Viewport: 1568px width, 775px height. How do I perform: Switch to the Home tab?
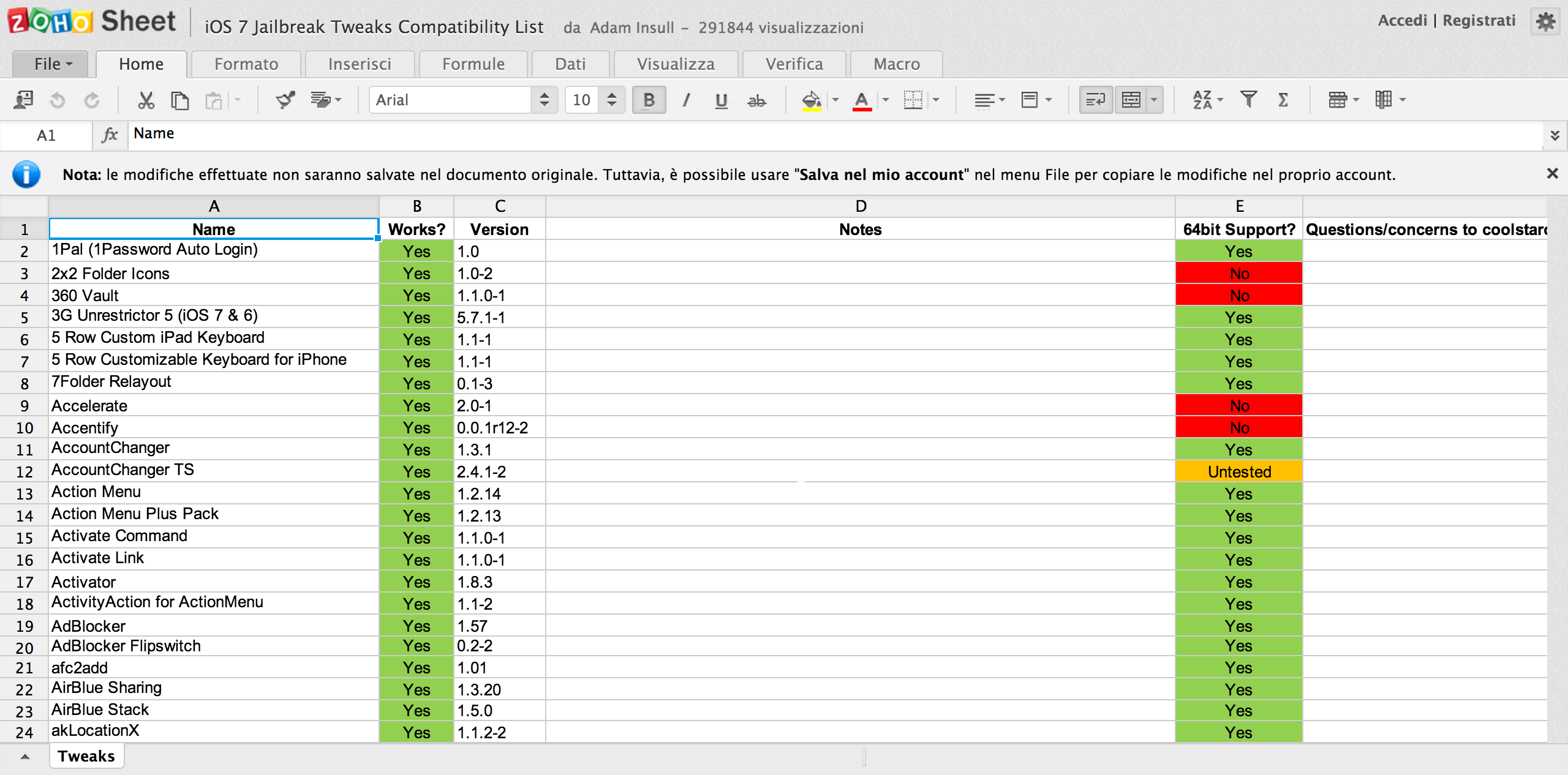pyautogui.click(x=141, y=64)
